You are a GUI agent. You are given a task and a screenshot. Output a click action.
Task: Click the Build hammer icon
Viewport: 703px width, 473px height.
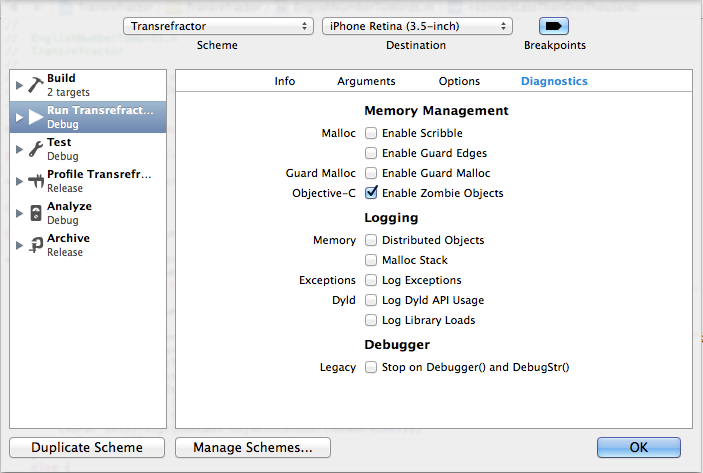35,85
